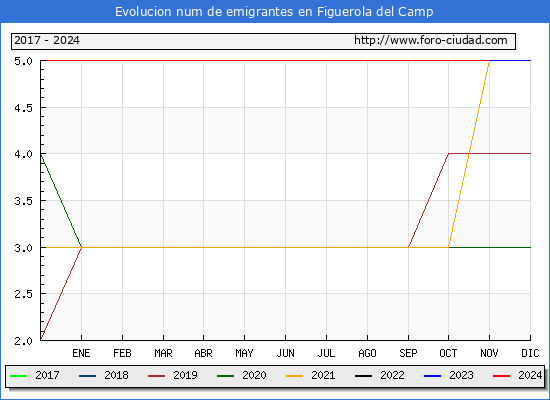Click the 2024 red legend swatch
This screenshot has width=550, height=400.
click(501, 376)
